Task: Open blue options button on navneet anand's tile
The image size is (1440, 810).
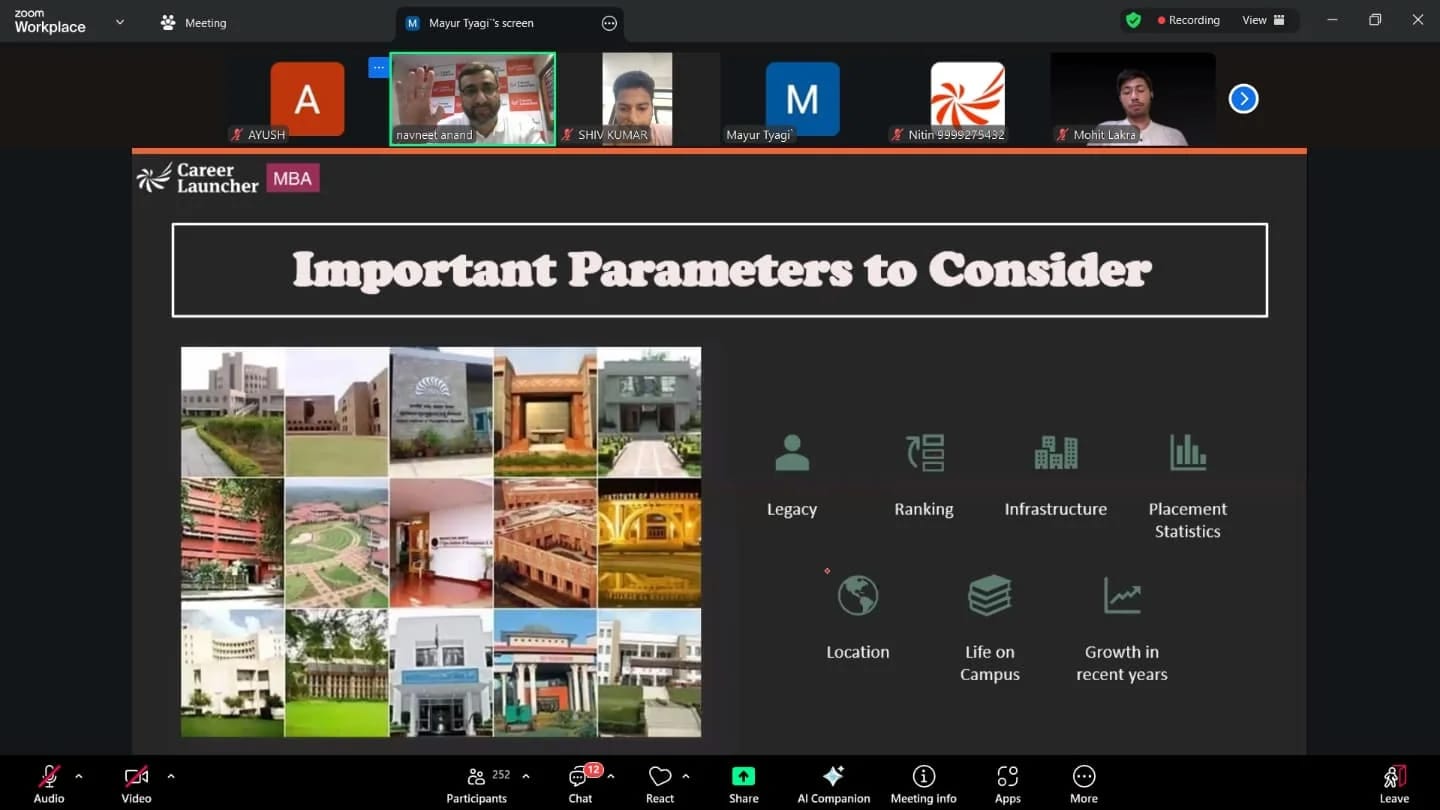Action: coord(378,68)
